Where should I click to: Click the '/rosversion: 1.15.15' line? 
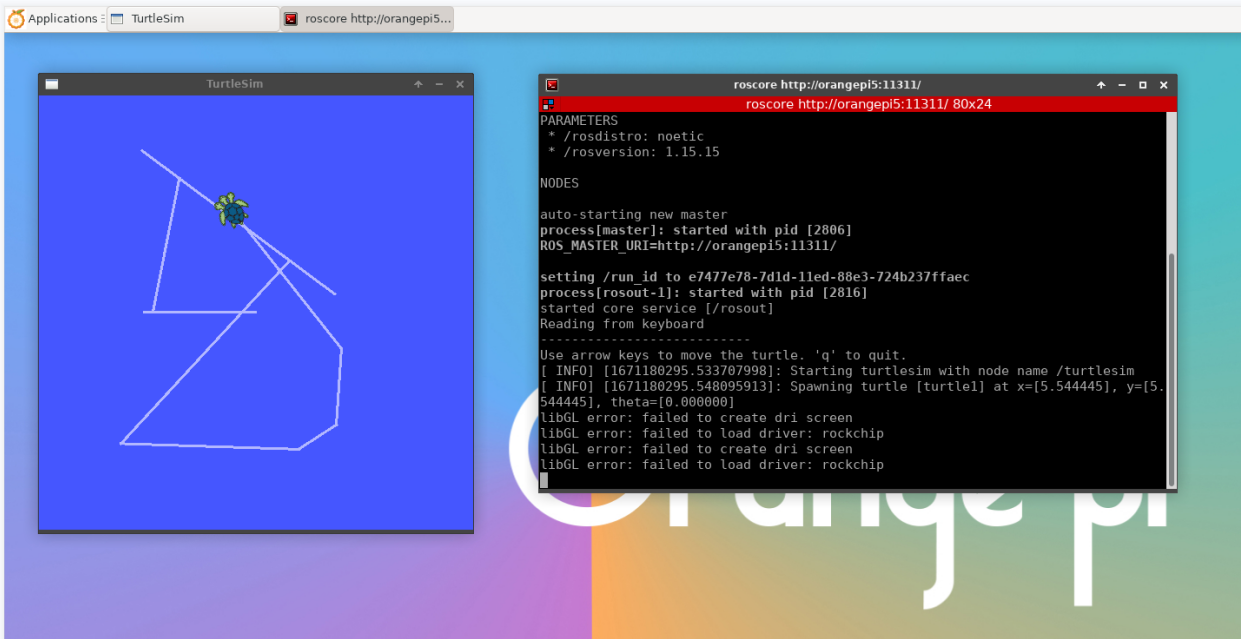tap(634, 152)
